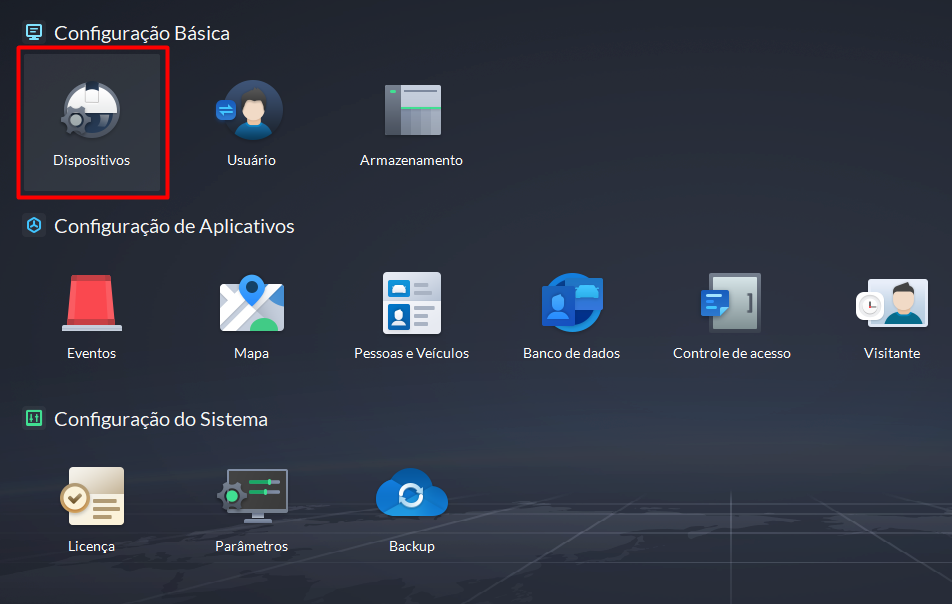This screenshot has height=604, width=952.
Task: Click the Armazenamento text label
Action: point(411,160)
